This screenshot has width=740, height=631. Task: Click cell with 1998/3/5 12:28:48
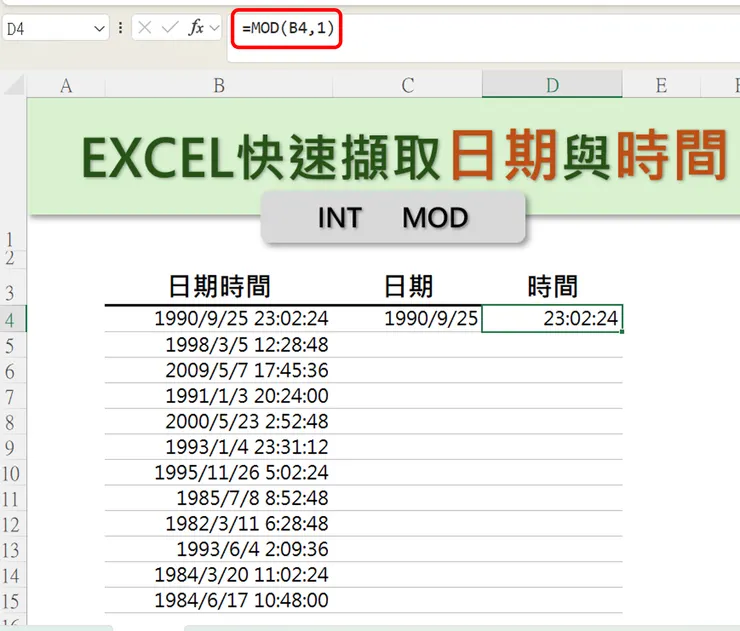click(x=219, y=345)
